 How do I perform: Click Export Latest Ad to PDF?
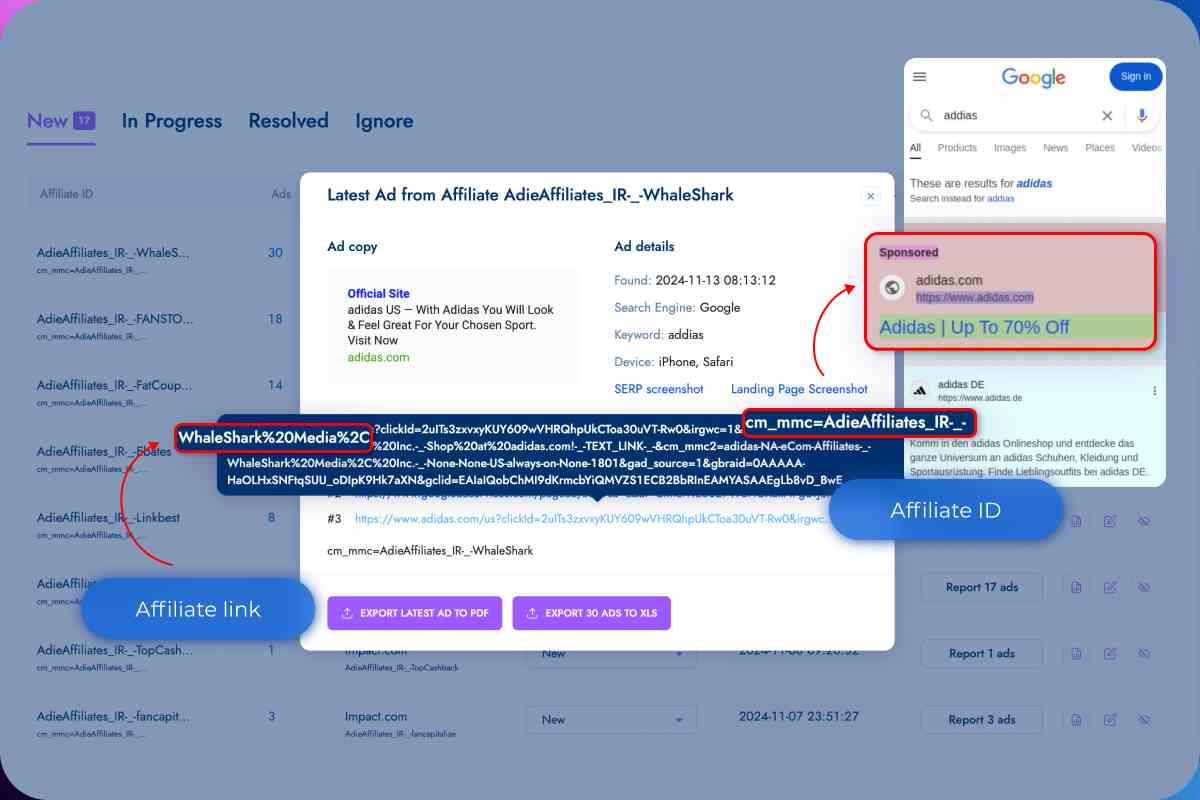[415, 613]
